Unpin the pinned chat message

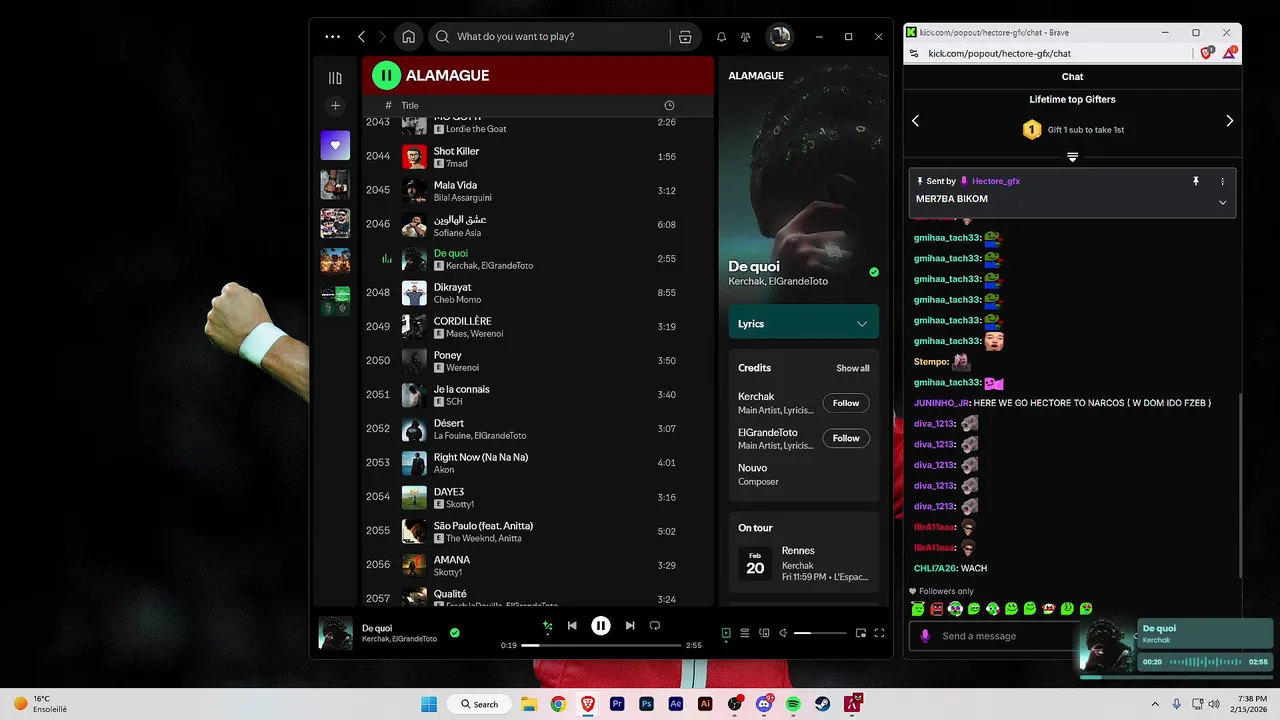(1195, 181)
